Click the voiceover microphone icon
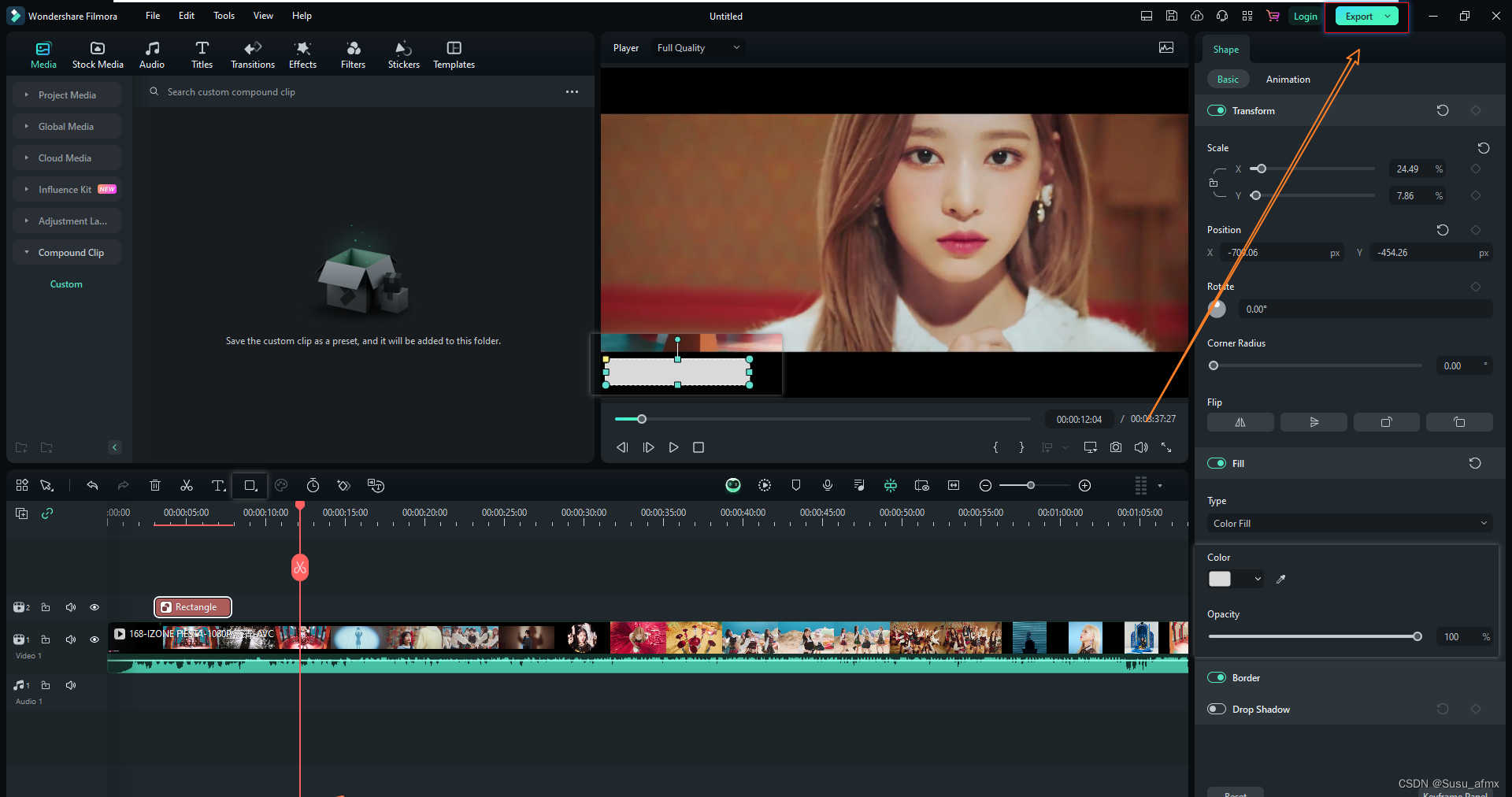This screenshot has width=1512, height=797. point(828,486)
